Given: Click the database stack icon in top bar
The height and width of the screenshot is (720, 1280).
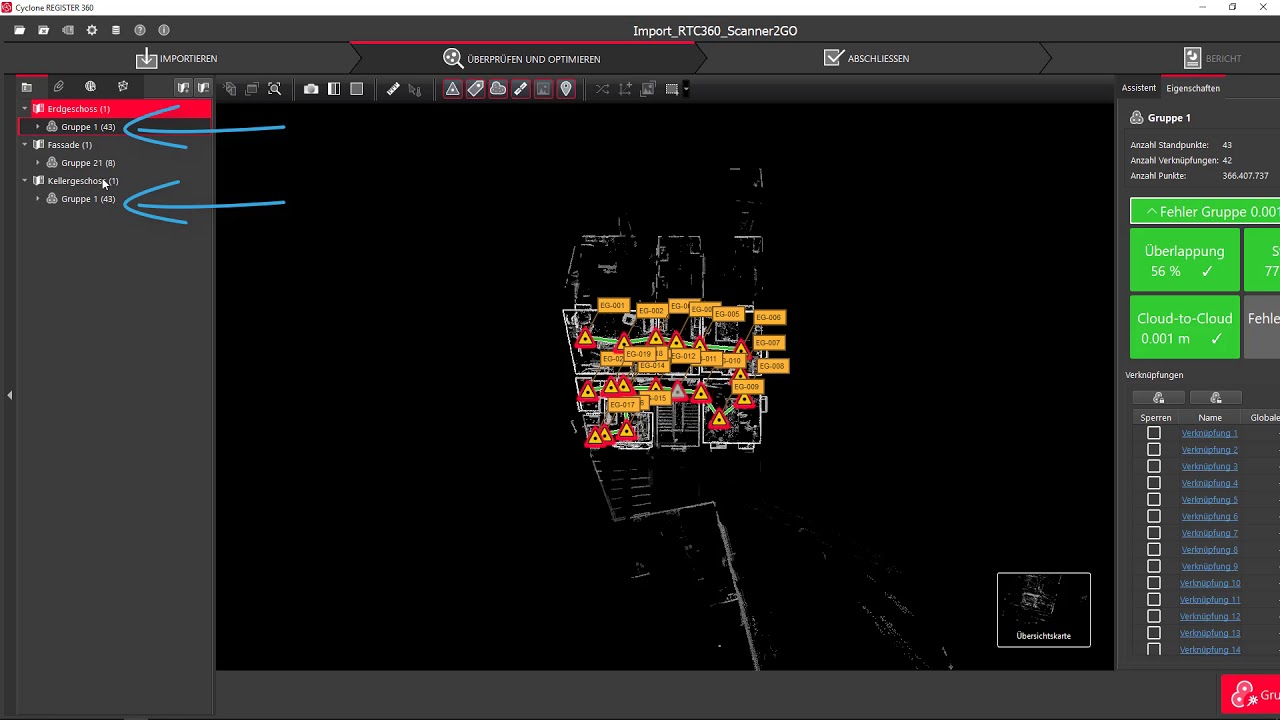Looking at the screenshot, I should 116,31.
